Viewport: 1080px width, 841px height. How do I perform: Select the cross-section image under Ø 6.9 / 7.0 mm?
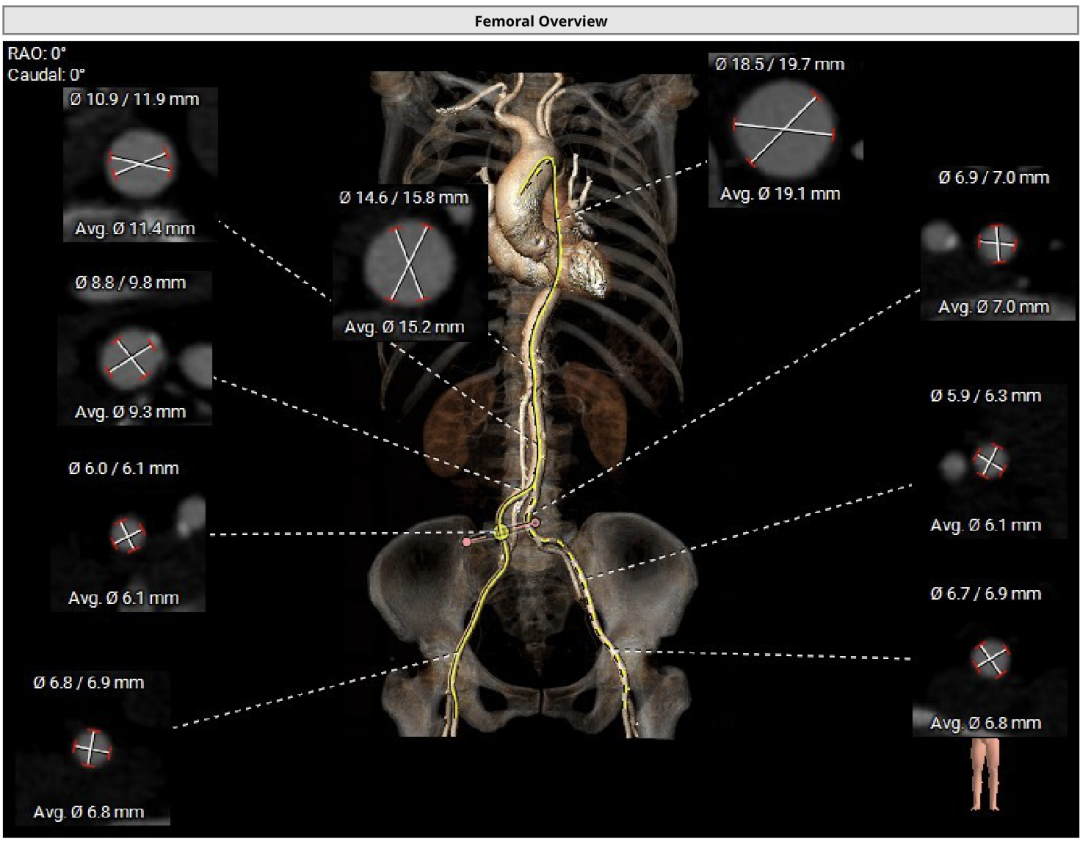(996, 243)
